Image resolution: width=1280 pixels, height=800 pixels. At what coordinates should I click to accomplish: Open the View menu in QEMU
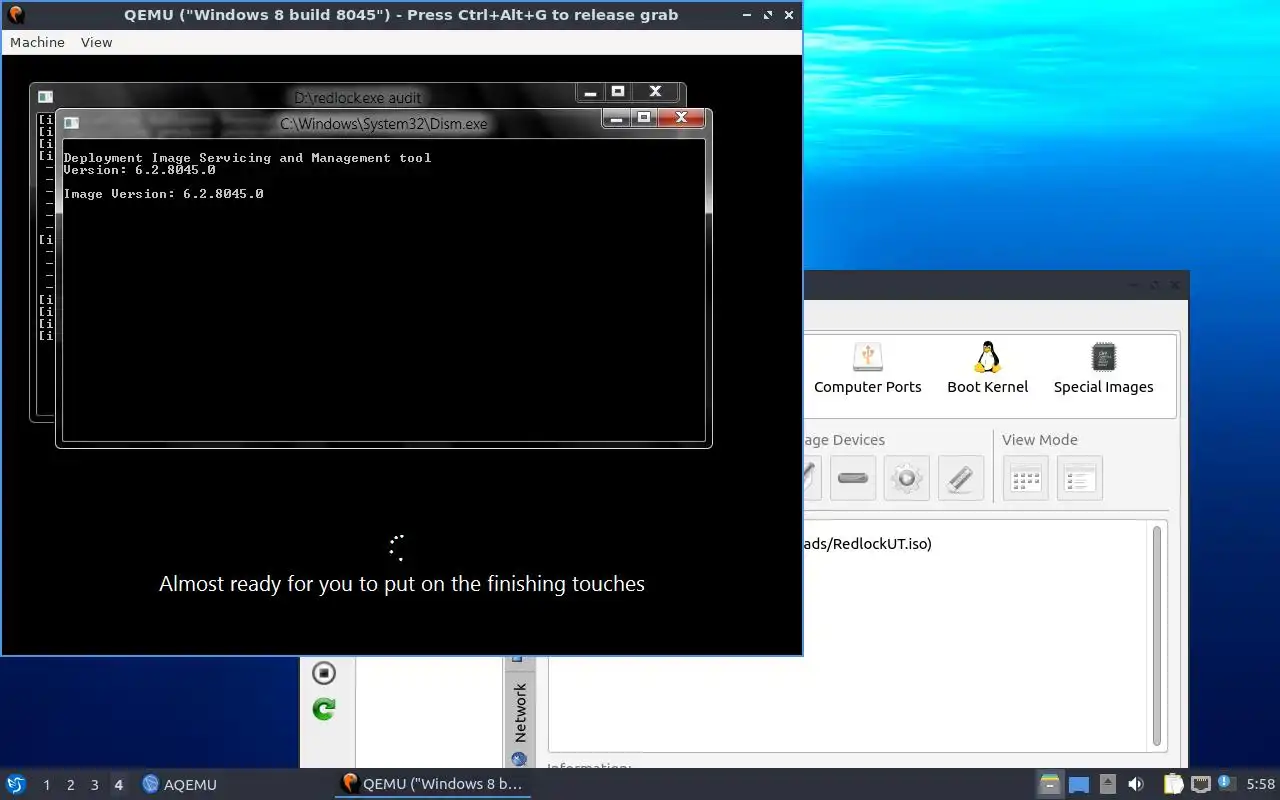96,42
